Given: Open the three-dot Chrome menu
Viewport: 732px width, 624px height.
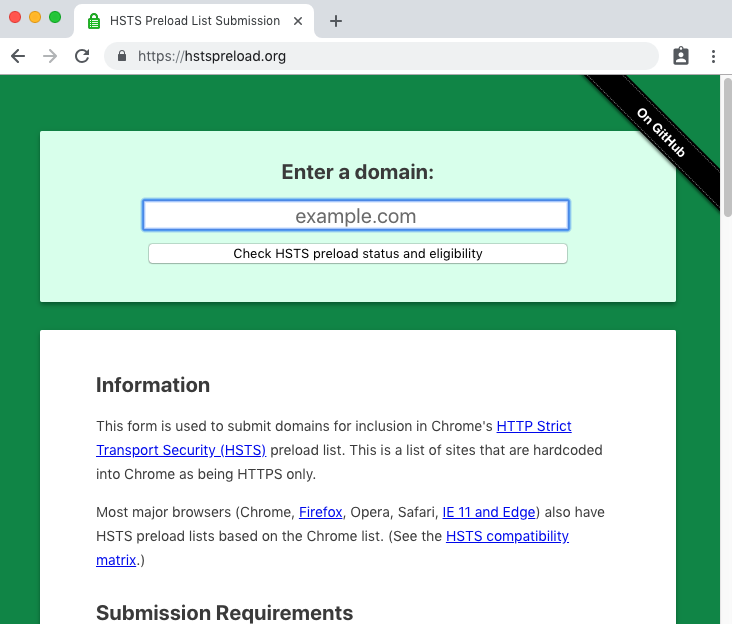Looking at the screenshot, I should point(713,56).
